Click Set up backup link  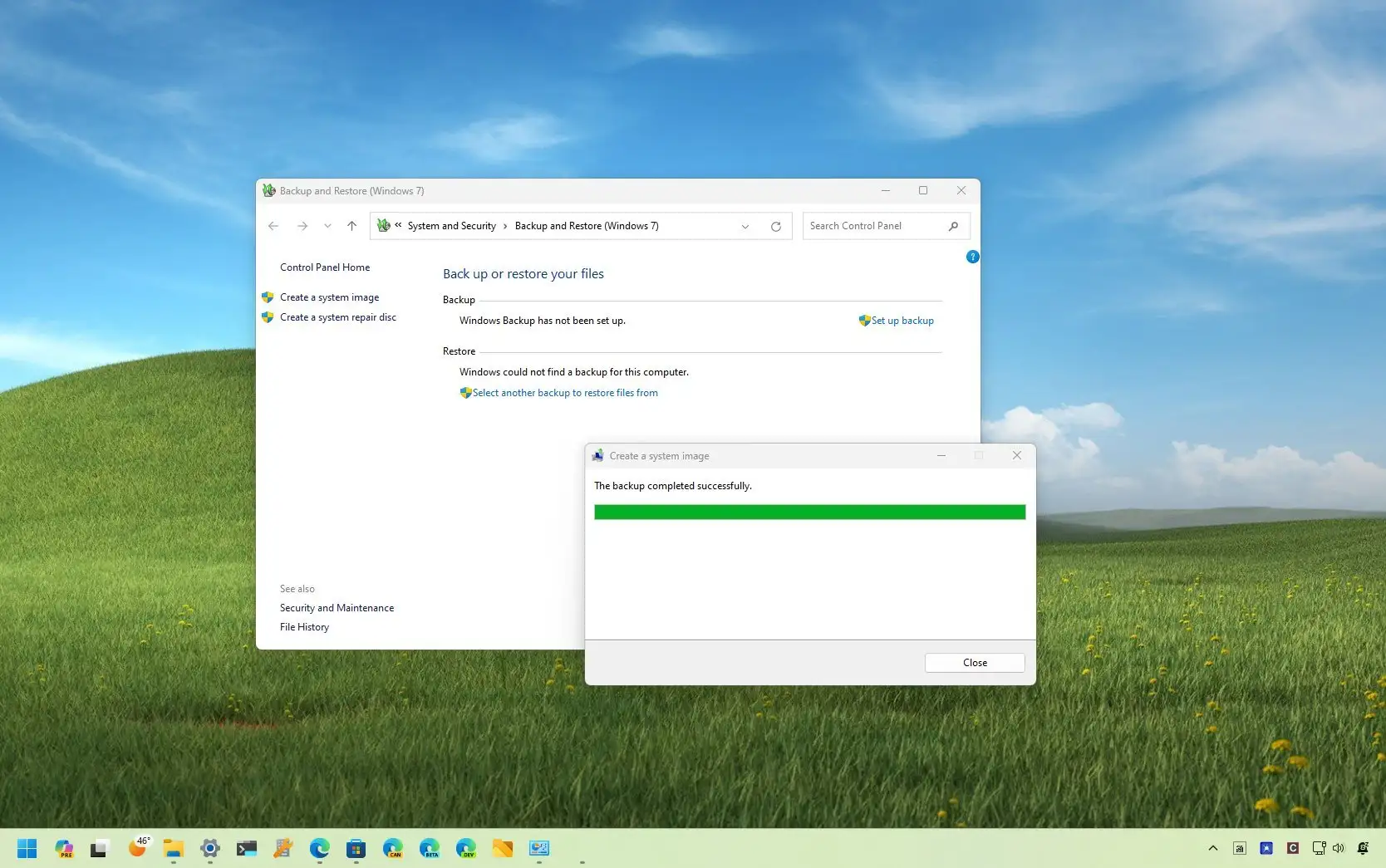pyautogui.click(x=902, y=321)
